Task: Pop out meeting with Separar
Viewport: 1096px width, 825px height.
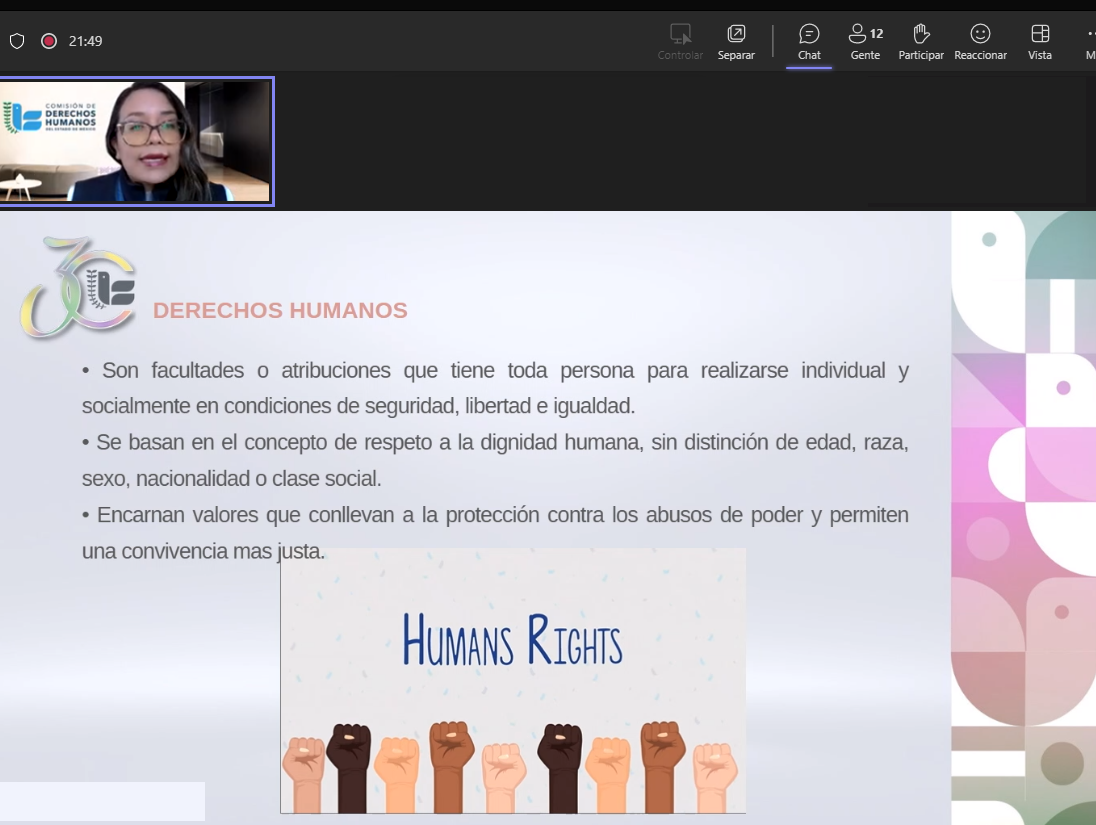Action: click(x=736, y=42)
